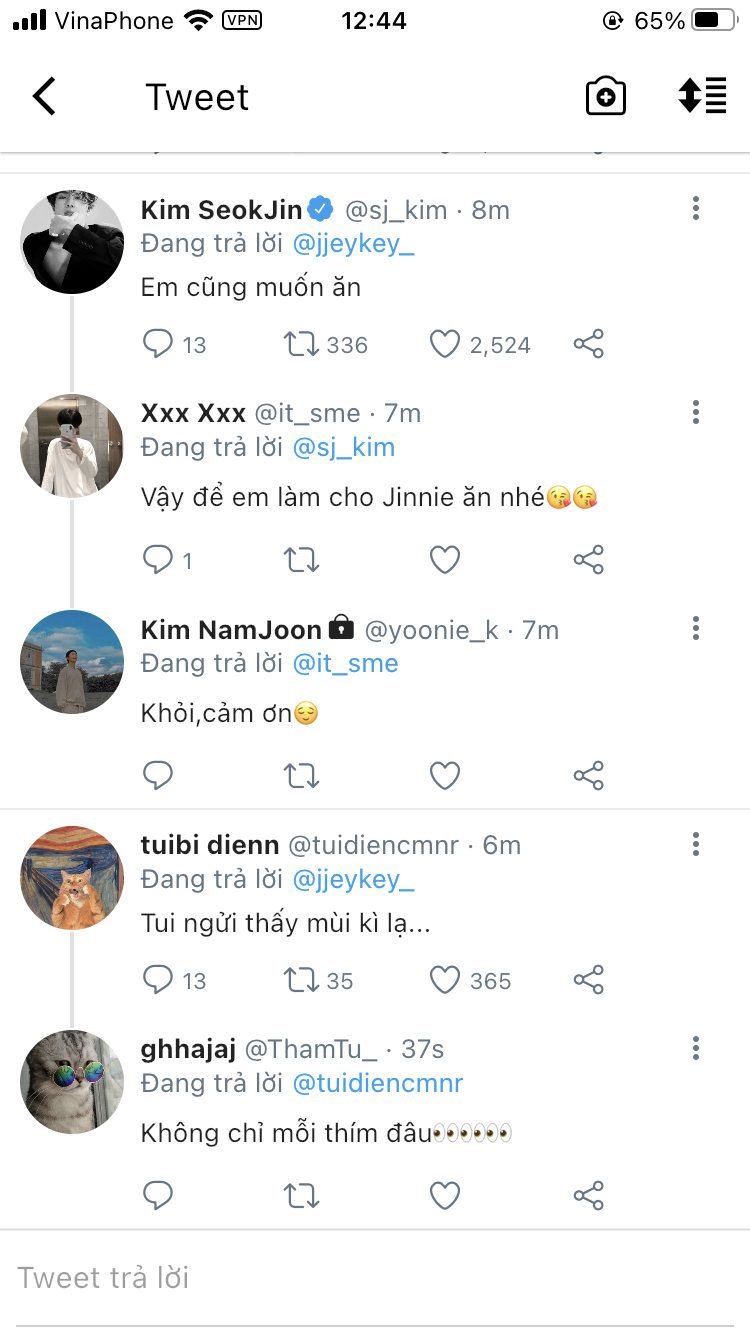Screen dimensions: 750x1334
Task: Tap the back arrow in the header
Action: pyautogui.click(x=44, y=97)
